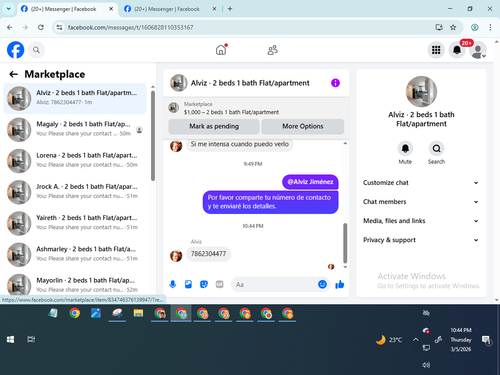Click the Mark as pending button
Image resolution: width=500 pixels, height=375 pixels.
tap(214, 126)
